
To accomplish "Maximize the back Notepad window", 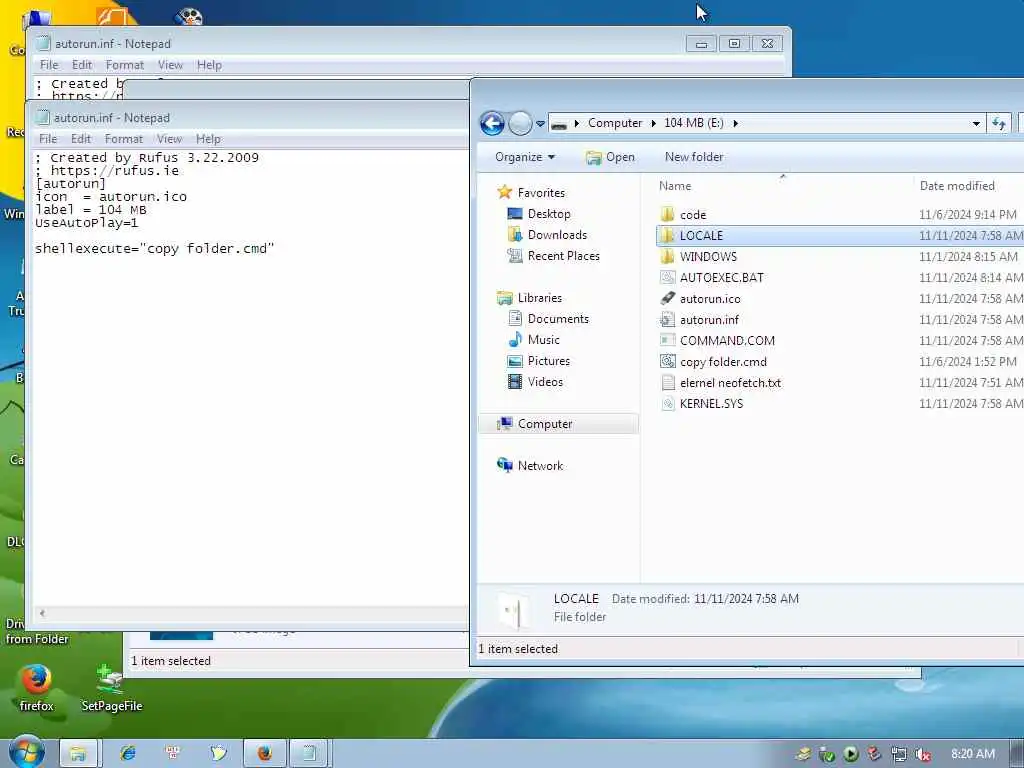I will (734, 44).
